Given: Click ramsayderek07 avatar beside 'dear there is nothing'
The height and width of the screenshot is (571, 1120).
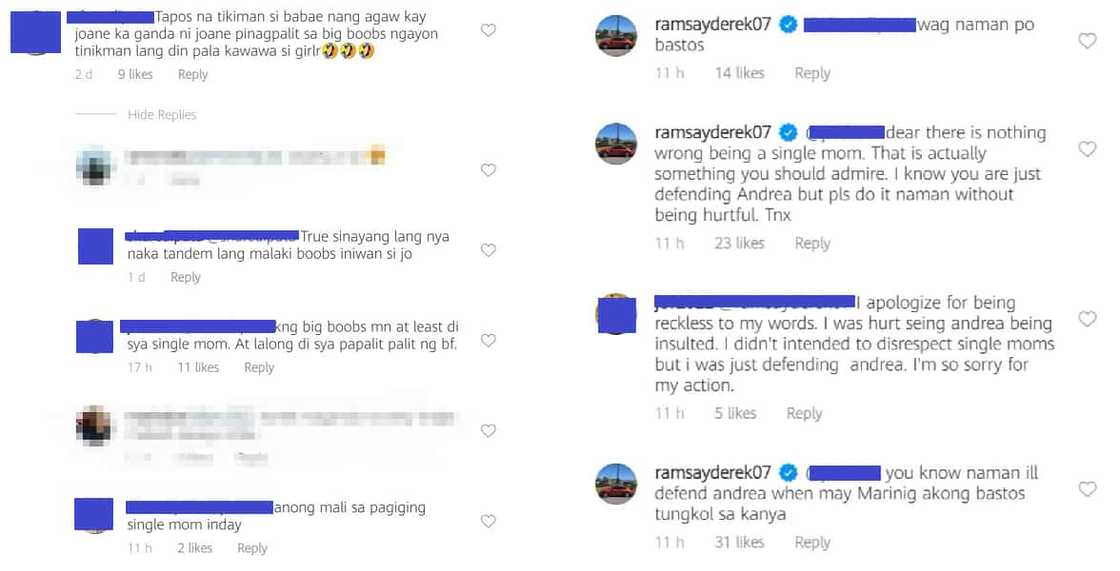Looking at the screenshot, I should [616, 141].
